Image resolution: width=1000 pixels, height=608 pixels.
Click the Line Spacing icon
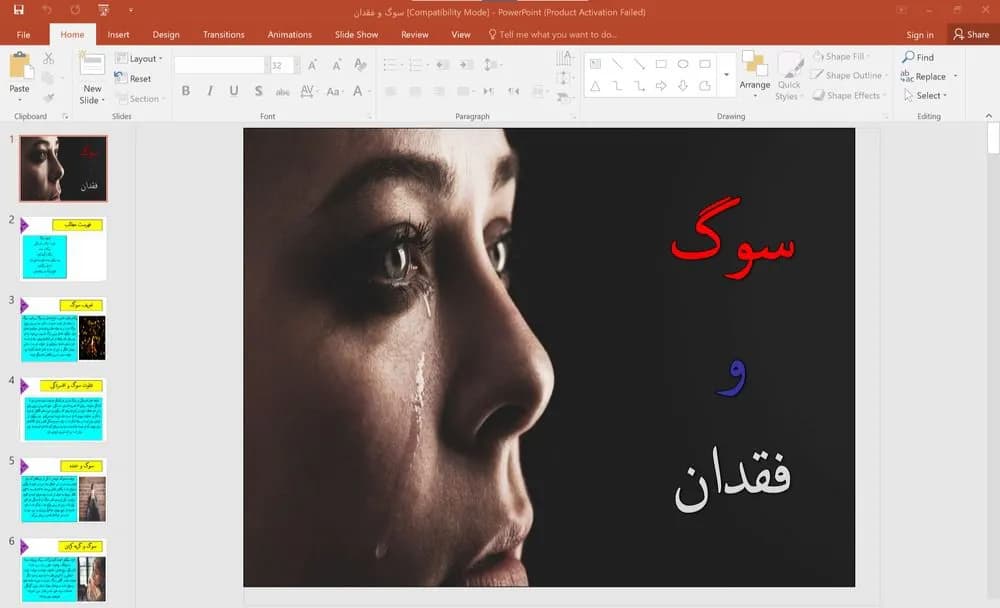pos(492,65)
